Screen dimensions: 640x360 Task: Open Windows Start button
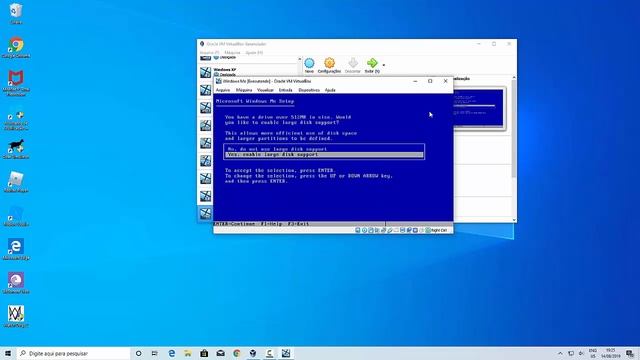(x=8, y=353)
